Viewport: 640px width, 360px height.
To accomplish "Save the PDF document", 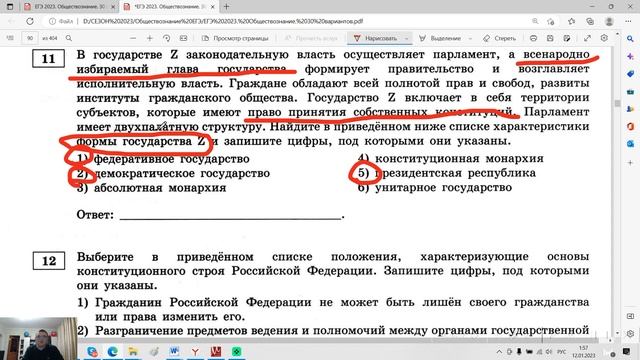I will tap(550, 38).
